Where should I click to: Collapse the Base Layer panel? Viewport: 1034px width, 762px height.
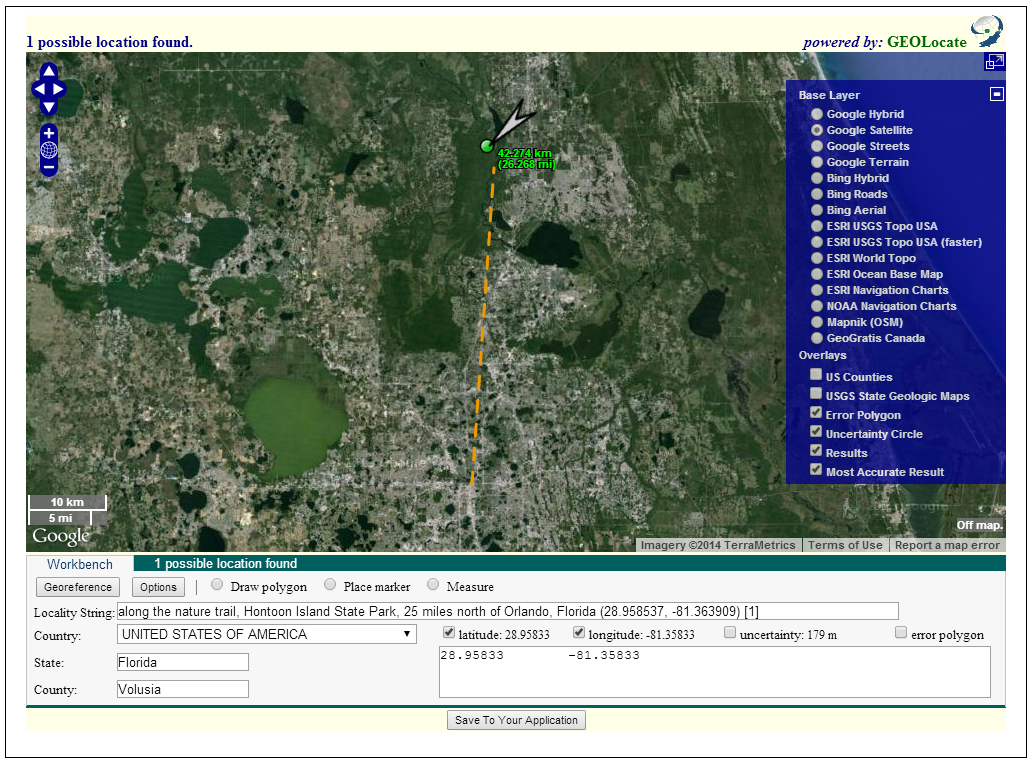pos(996,94)
